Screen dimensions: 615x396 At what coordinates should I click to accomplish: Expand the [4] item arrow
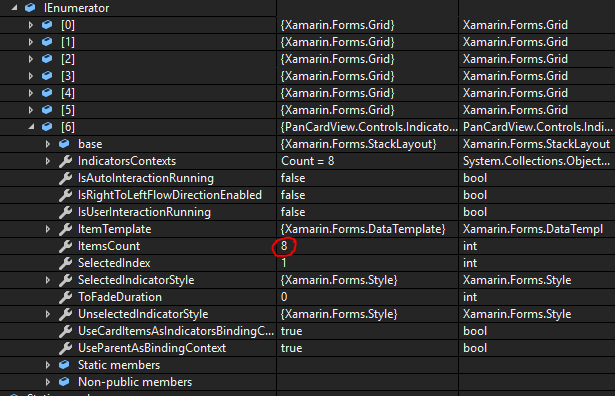(31, 93)
